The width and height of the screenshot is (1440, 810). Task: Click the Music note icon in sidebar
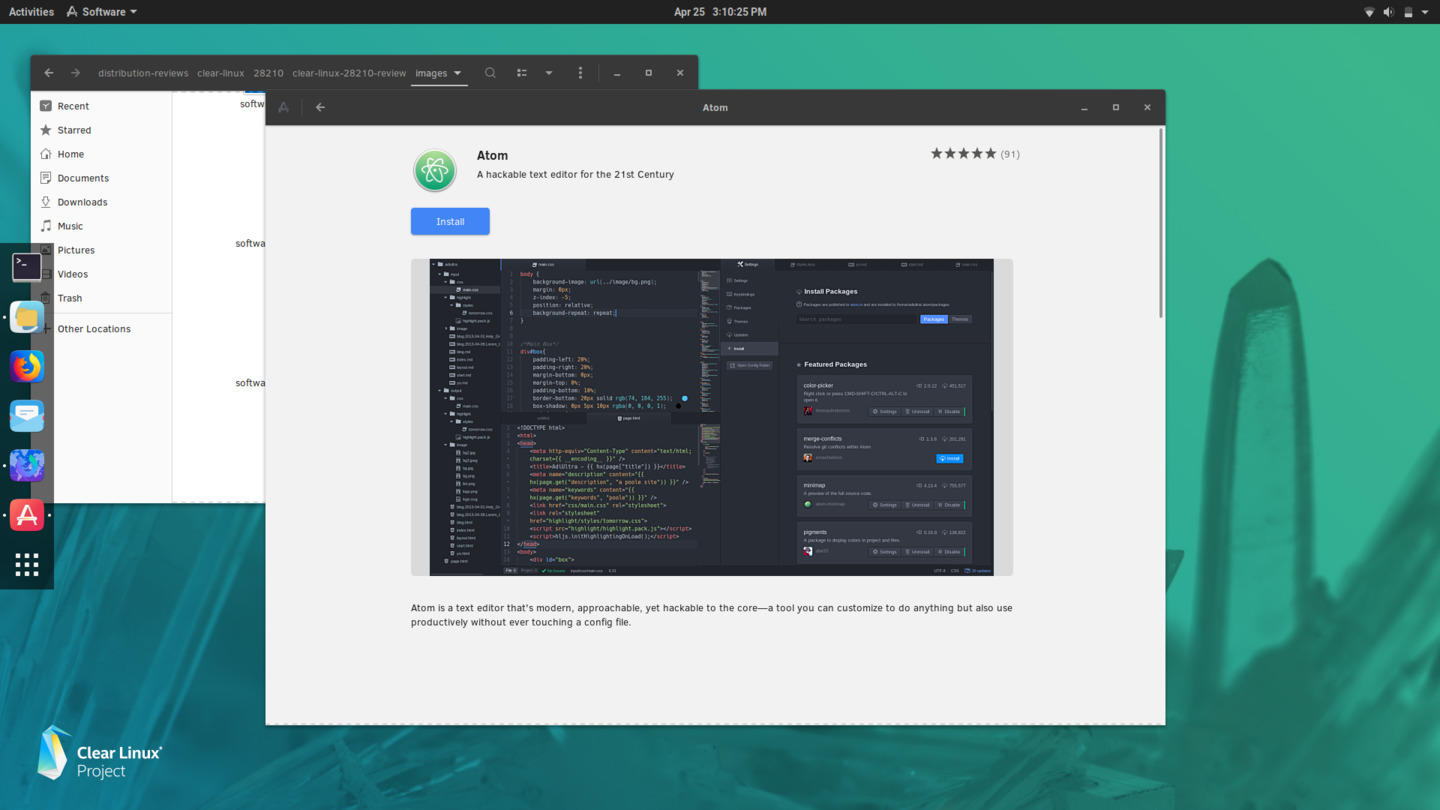[x=45, y=226]
